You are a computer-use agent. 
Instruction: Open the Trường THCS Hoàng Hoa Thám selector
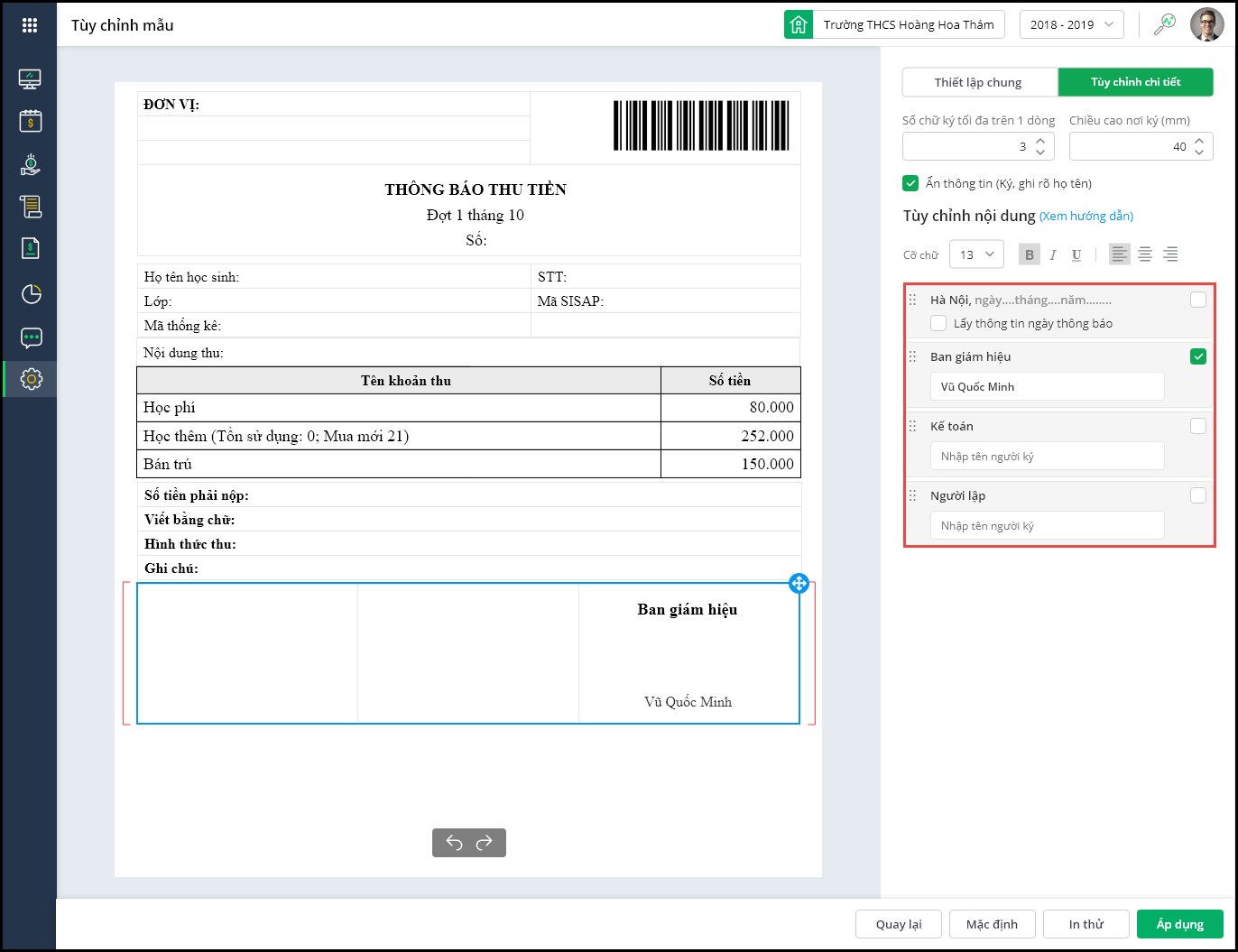(x=894, y=25)
